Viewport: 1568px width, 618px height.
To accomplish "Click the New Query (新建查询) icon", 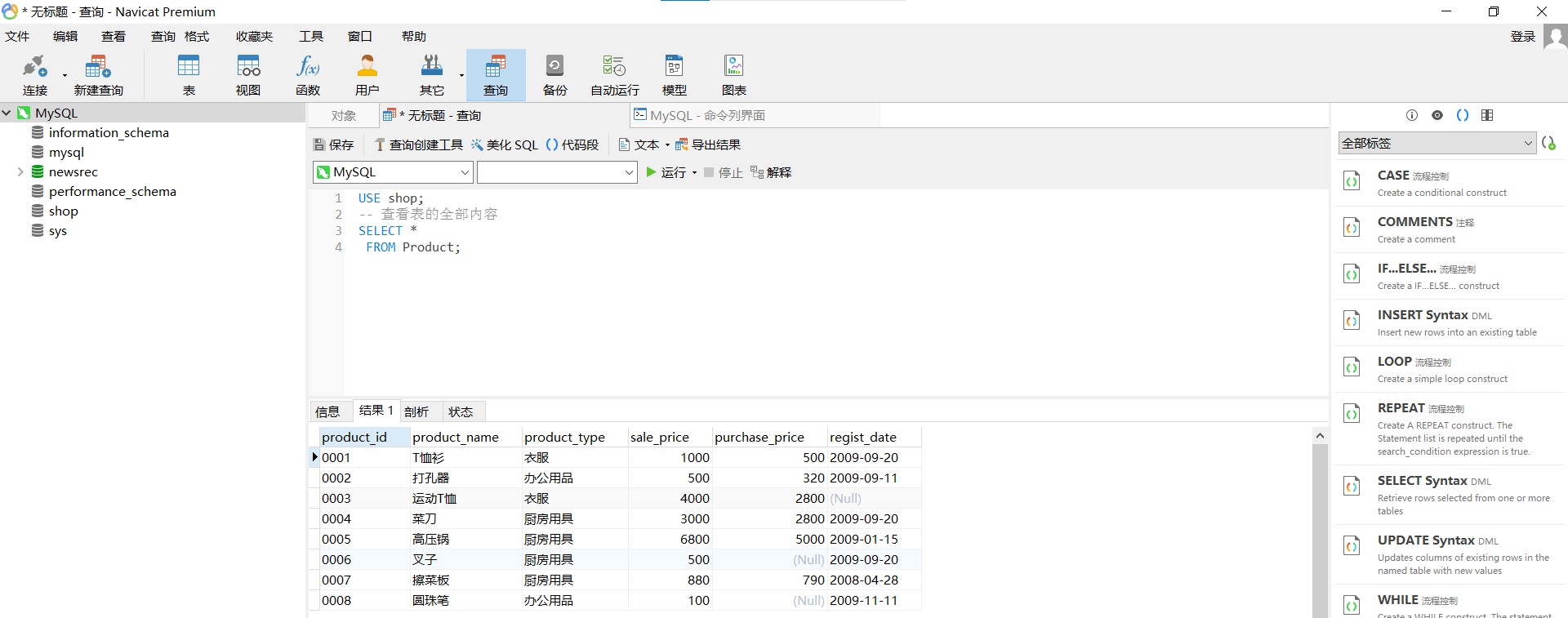I will [x=98, y=74].
